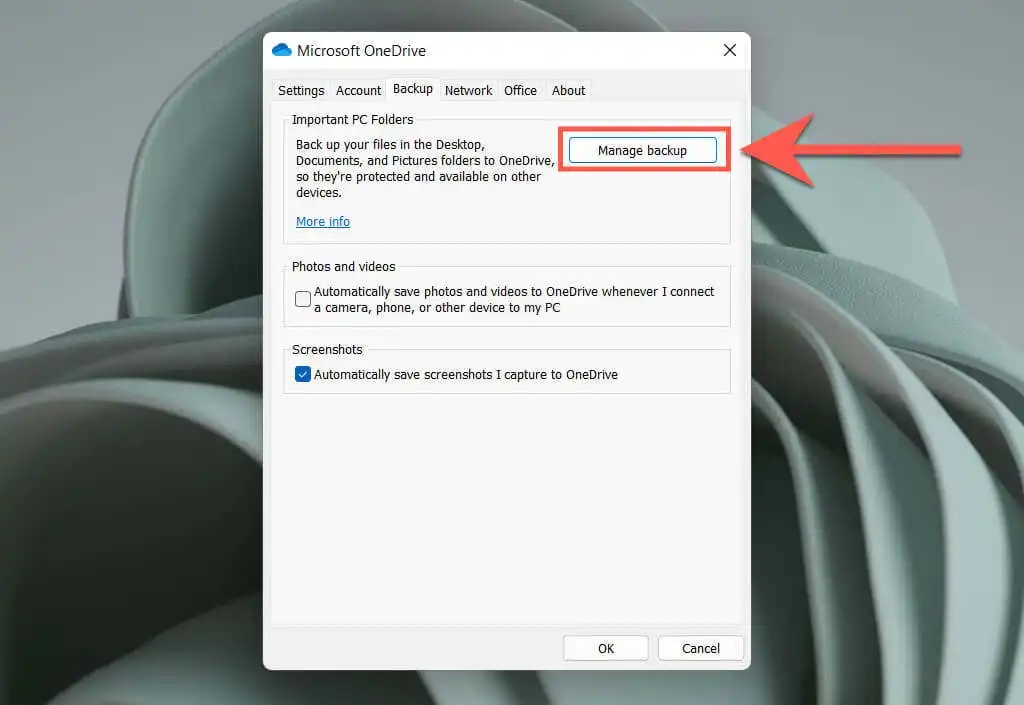1024x705 pixels.
Task: Open the More info link
Action: point(323,221)
